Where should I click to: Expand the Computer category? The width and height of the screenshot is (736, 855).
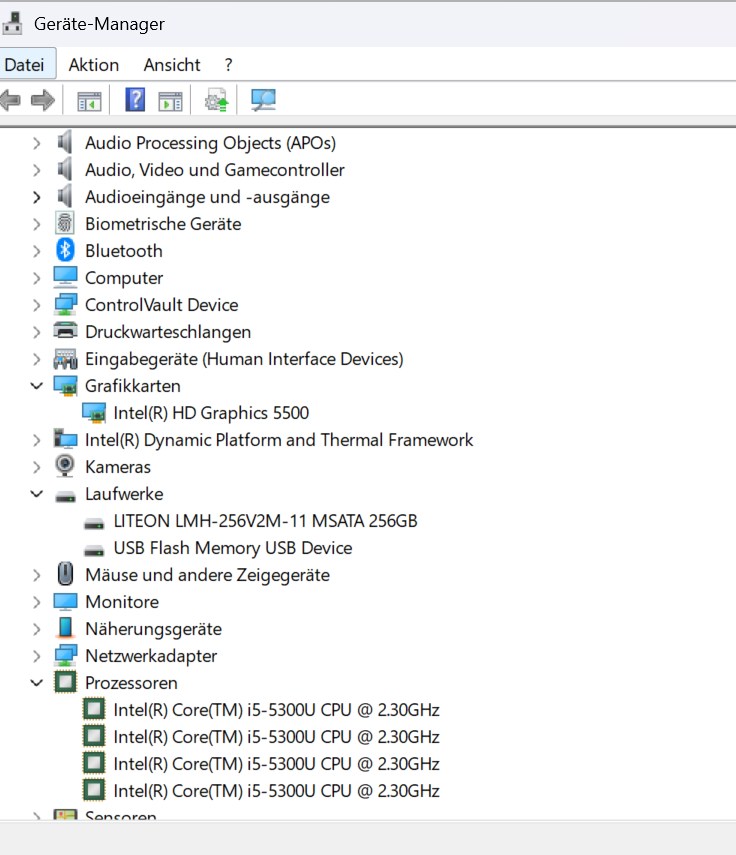(37, 278)
